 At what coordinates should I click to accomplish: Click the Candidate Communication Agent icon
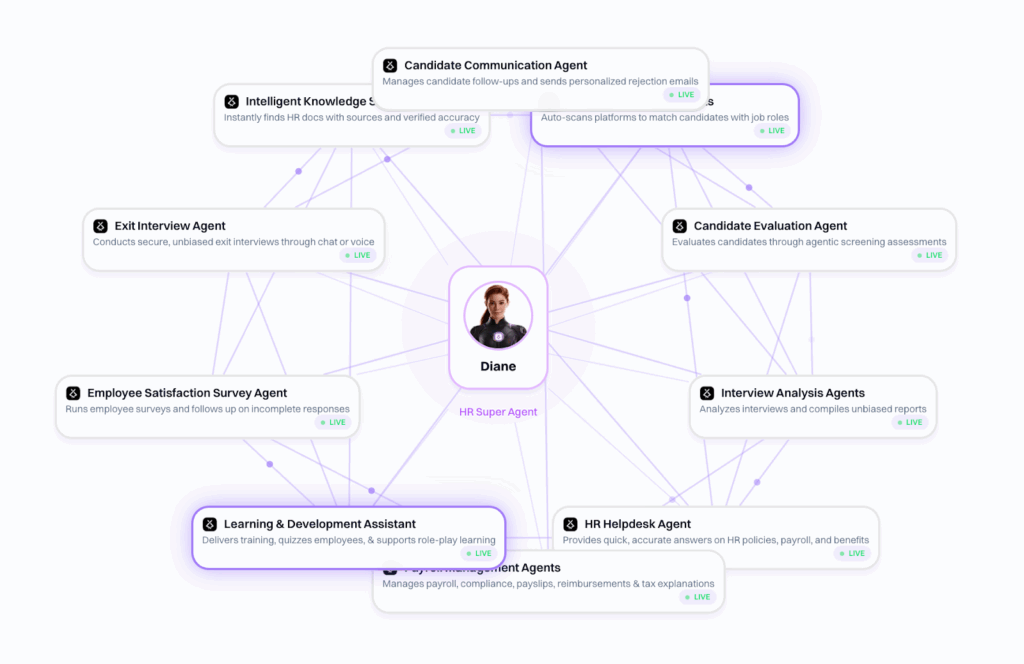(x=390, y=66)
